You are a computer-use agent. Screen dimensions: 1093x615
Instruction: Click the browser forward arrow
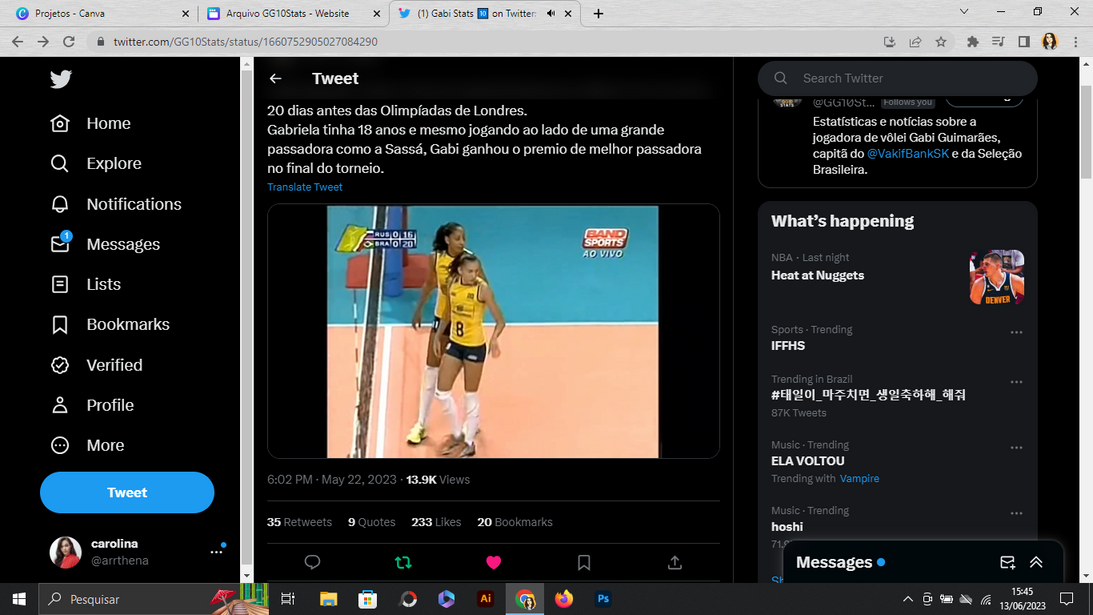(x=43, y=42)
